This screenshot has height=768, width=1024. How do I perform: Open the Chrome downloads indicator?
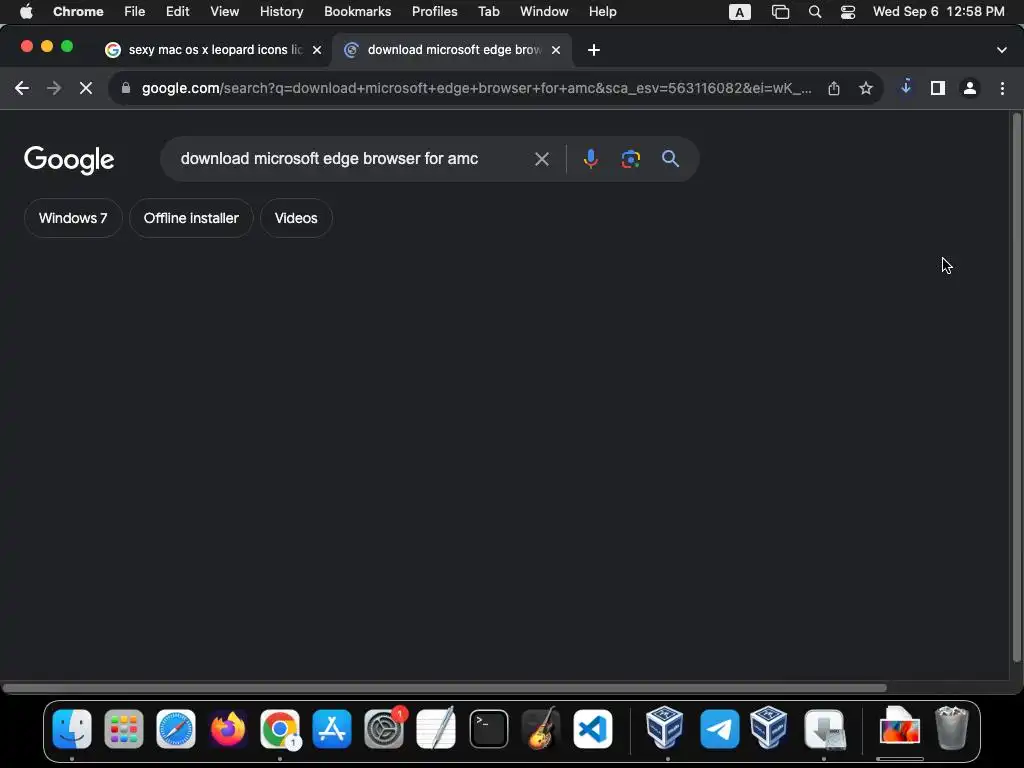[x=906, y=87]
